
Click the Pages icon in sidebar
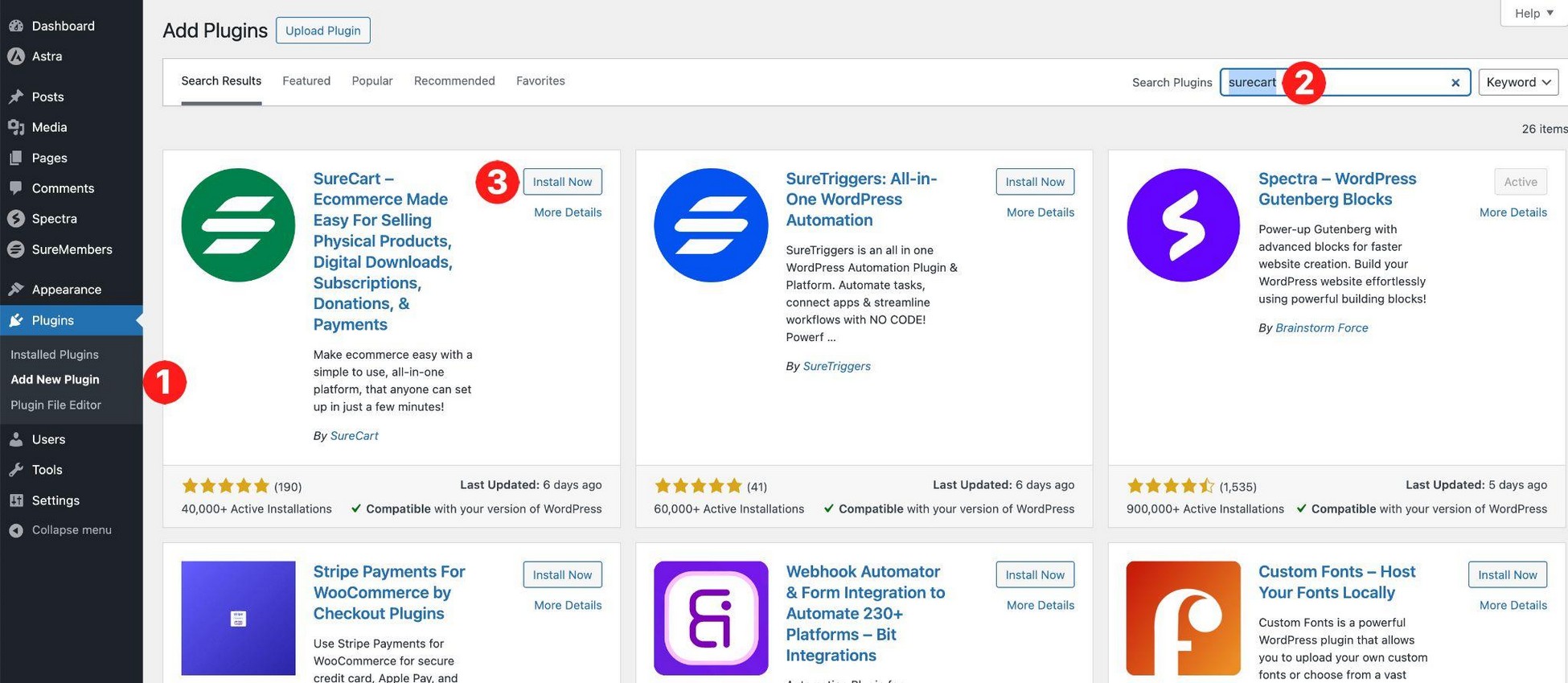[x=16, y=158]
